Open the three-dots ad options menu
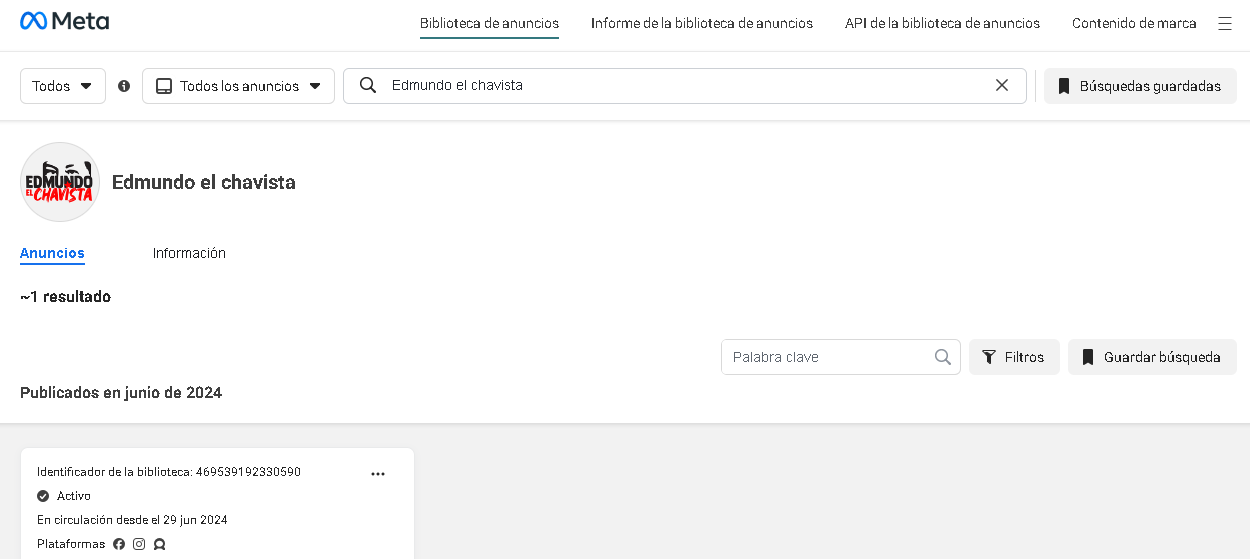Screen dimensions: 1250x559 (378, 474)
